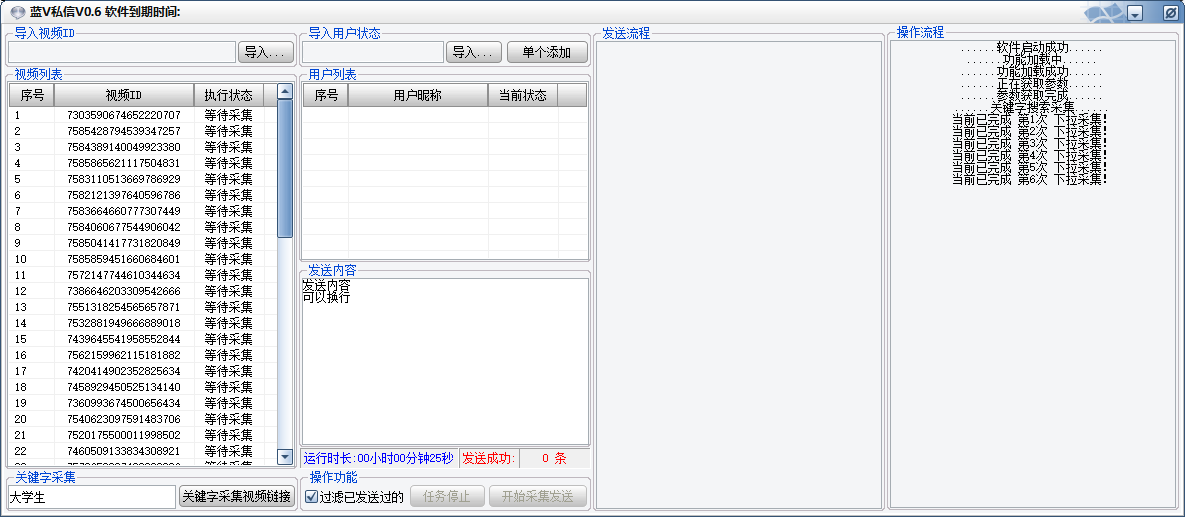Click the 发送成功 label

pos(488,458)
